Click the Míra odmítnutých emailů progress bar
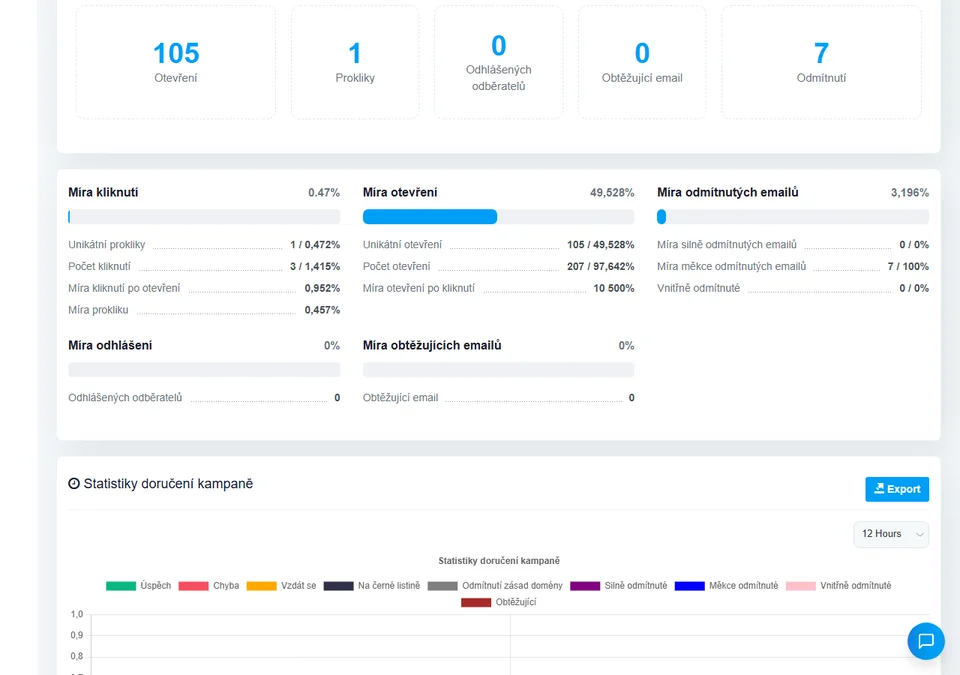Screen dimensions: 960x675 (x=792, y=217)
